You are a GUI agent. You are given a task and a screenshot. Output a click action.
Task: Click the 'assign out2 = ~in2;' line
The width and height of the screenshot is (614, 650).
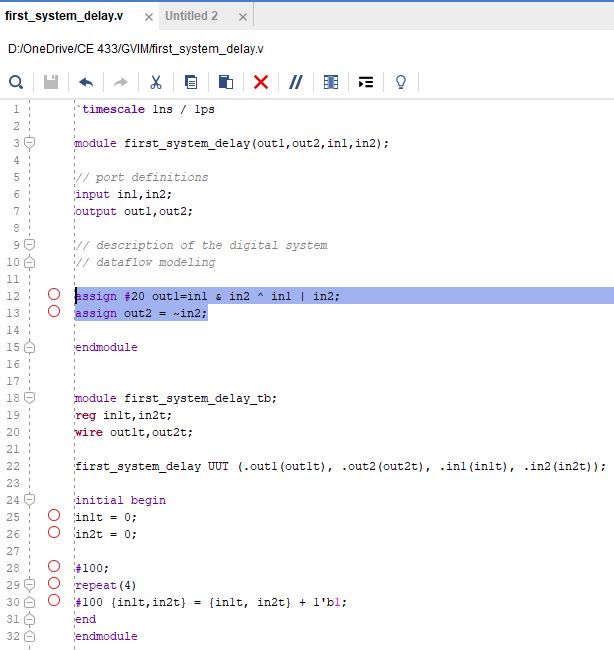[x=141, y=313]
